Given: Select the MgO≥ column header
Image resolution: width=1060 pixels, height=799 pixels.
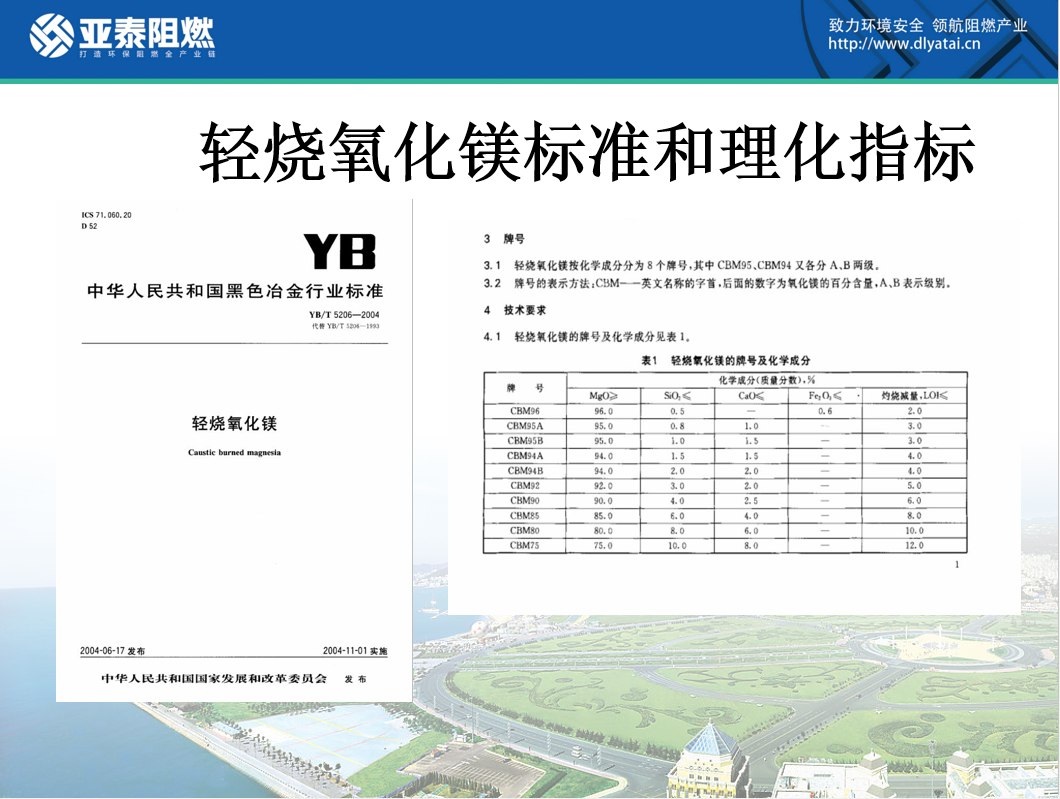Looking at the screenshot, I should tap(603, 395).
